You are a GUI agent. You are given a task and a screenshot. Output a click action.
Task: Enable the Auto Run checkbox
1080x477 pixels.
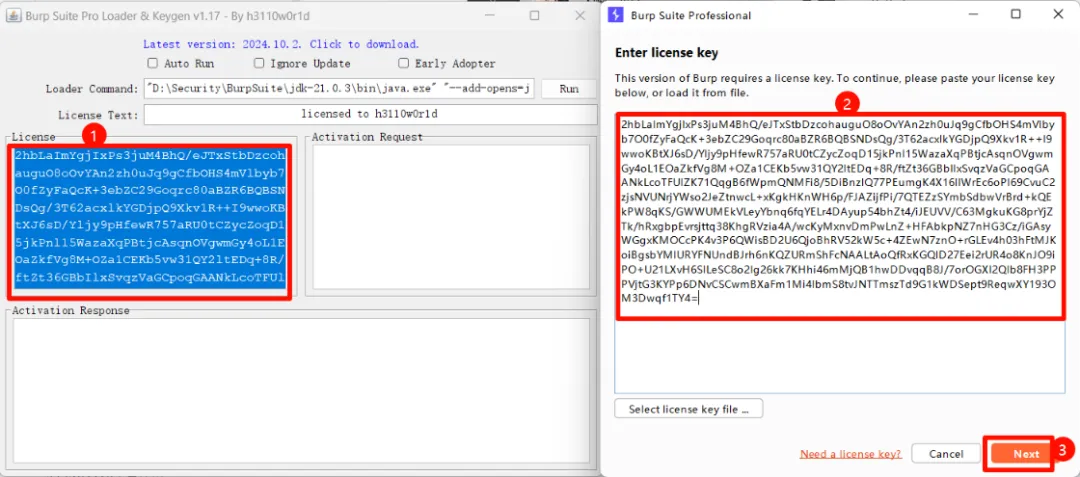[153, 63]
